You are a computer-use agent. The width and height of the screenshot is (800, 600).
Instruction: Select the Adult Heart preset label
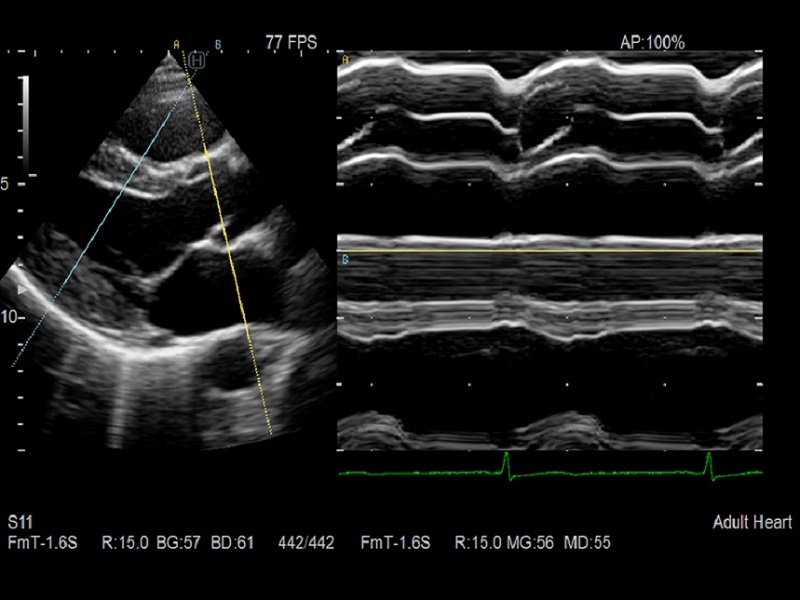752,523
